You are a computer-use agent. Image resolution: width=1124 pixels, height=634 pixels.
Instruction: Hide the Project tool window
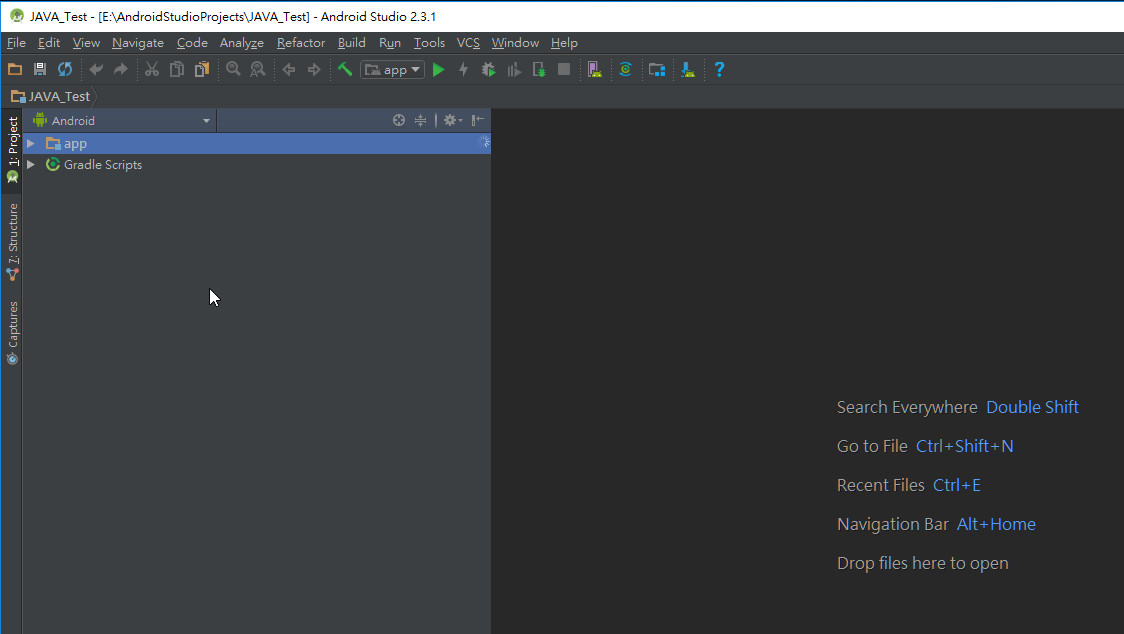click(477, 120)
